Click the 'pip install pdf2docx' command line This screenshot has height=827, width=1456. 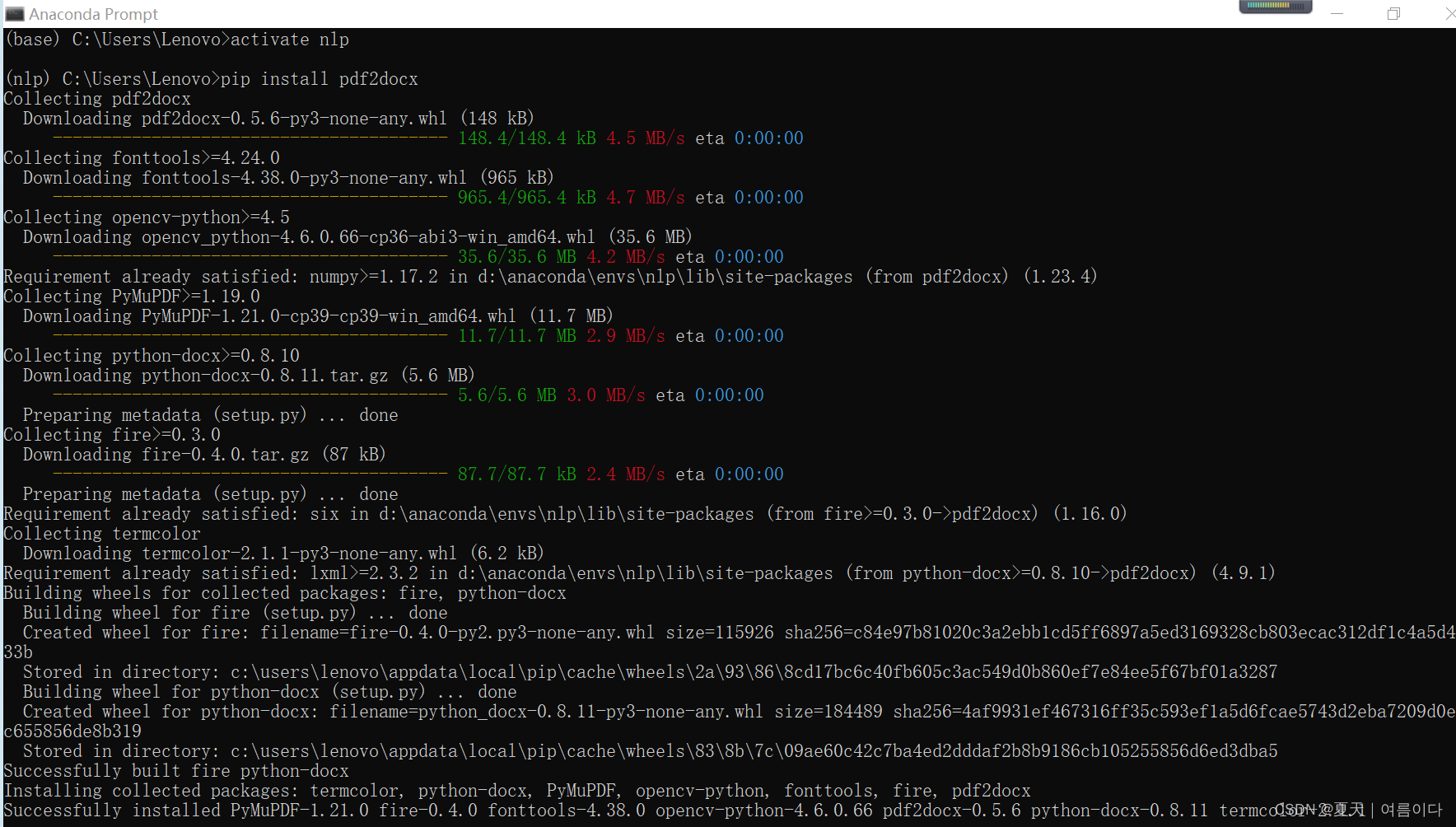[x=321, y=78]
